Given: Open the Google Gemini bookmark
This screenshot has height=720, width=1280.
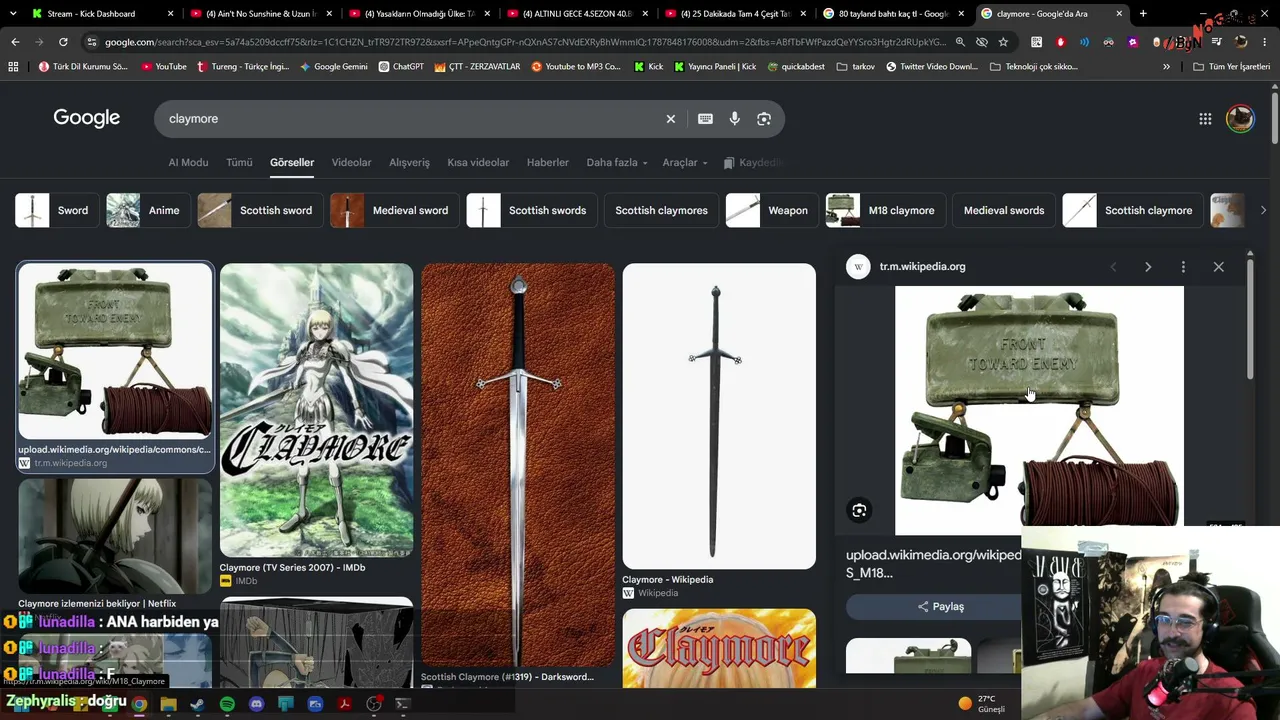Looking at the screenshot, I should 334,67.
